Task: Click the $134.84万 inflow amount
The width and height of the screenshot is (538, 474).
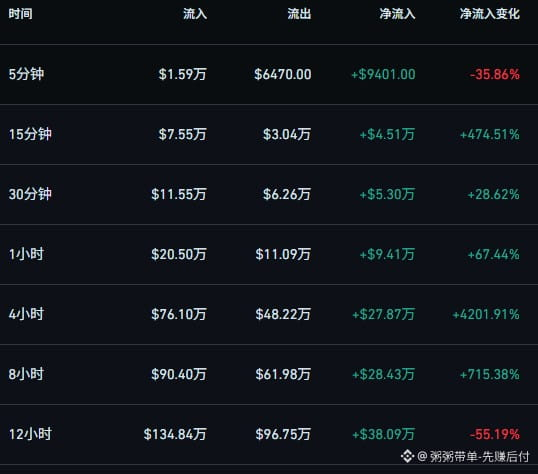Action: click(x=175, y=434)
